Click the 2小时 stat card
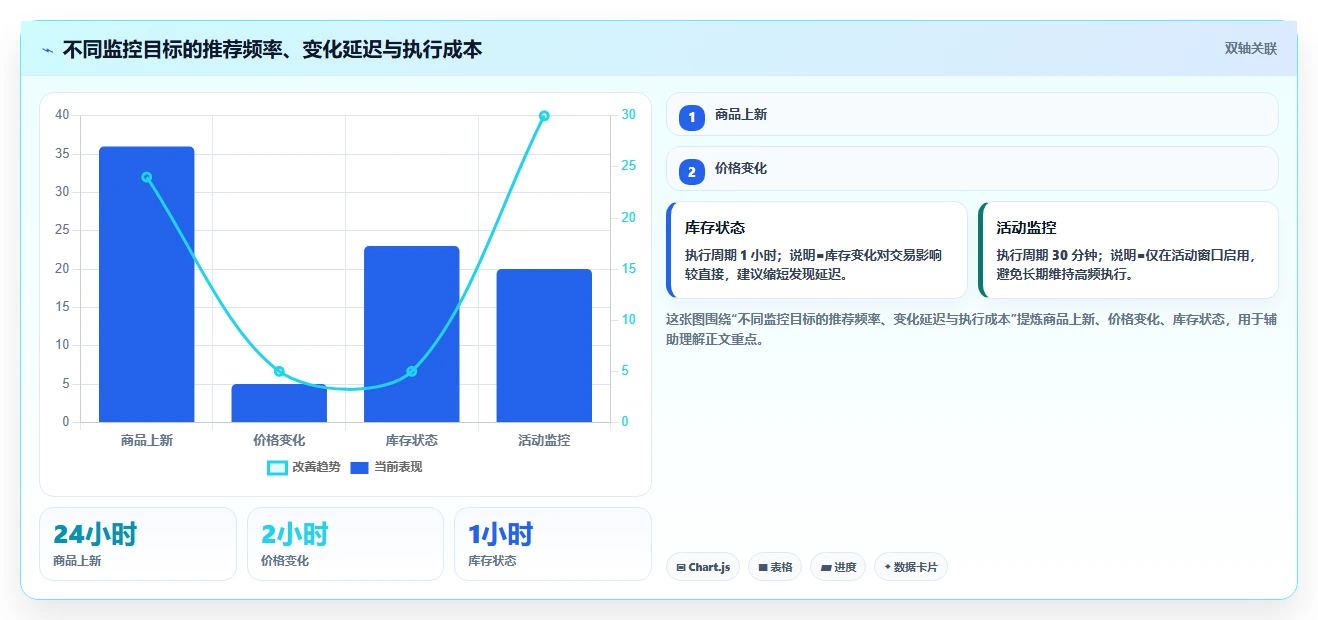 (x=345, y=544)
